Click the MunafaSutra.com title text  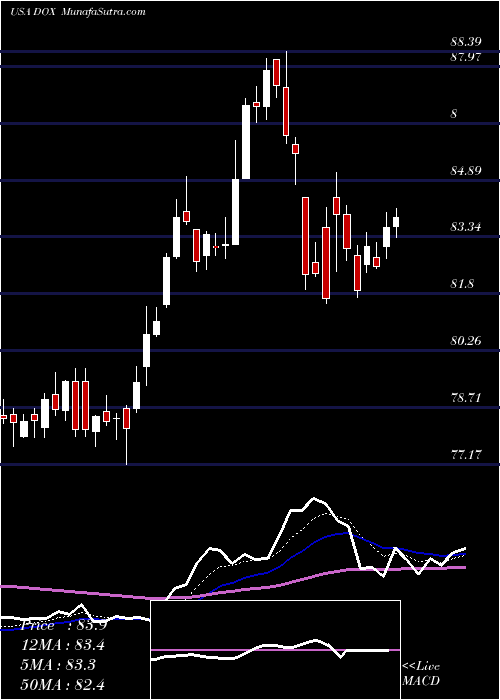102,11
